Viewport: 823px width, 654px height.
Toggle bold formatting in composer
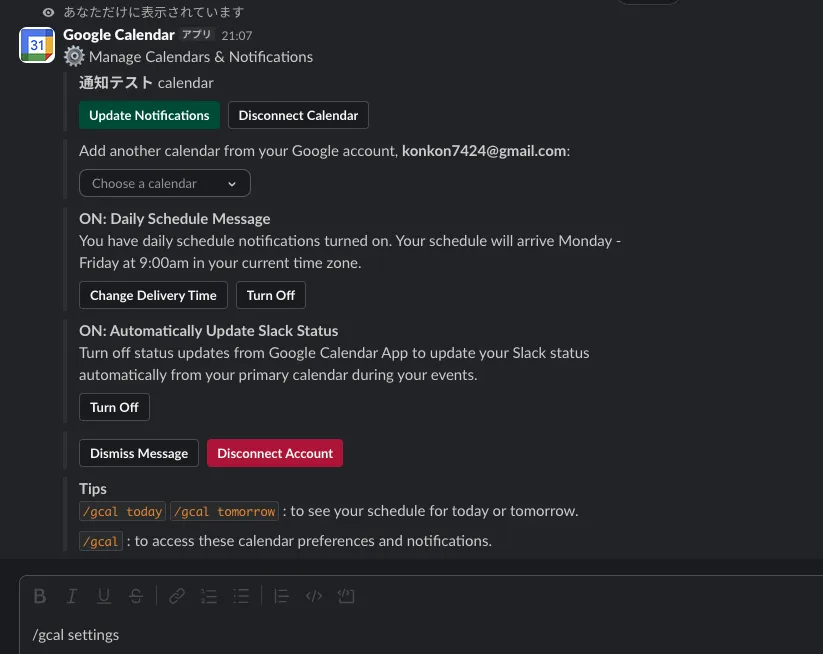click(x=40, y=596)
